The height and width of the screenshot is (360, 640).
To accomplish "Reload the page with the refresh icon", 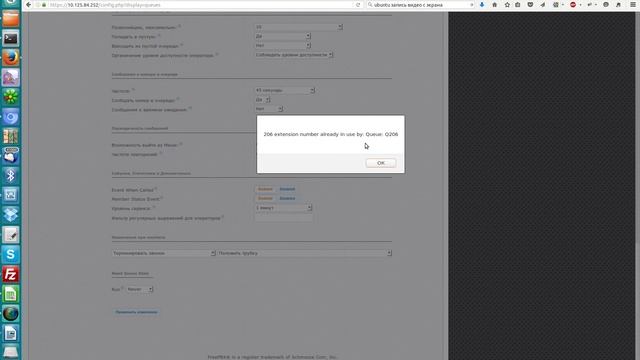I will click(358, 5).
